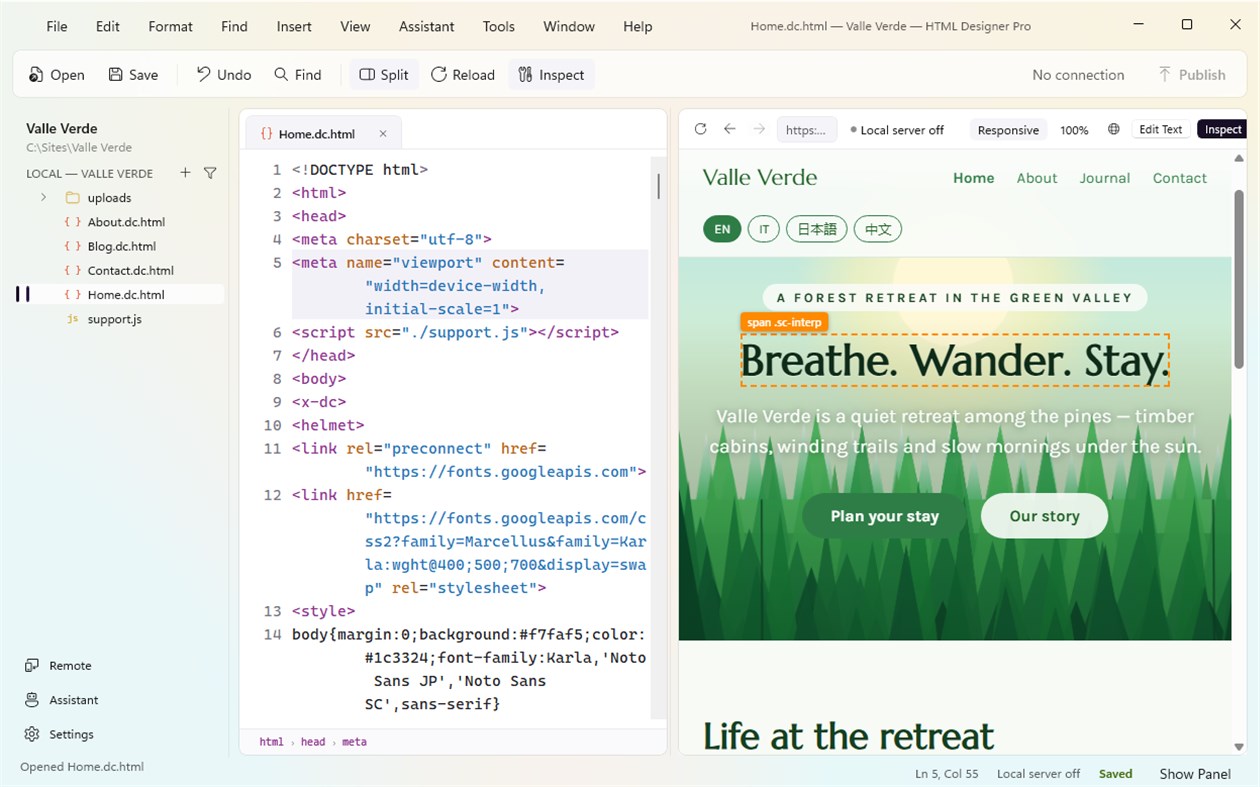This screenshot has width=1260, height=787.
Task: Click the Open toolbar button
Action: (x=56, y=75)
